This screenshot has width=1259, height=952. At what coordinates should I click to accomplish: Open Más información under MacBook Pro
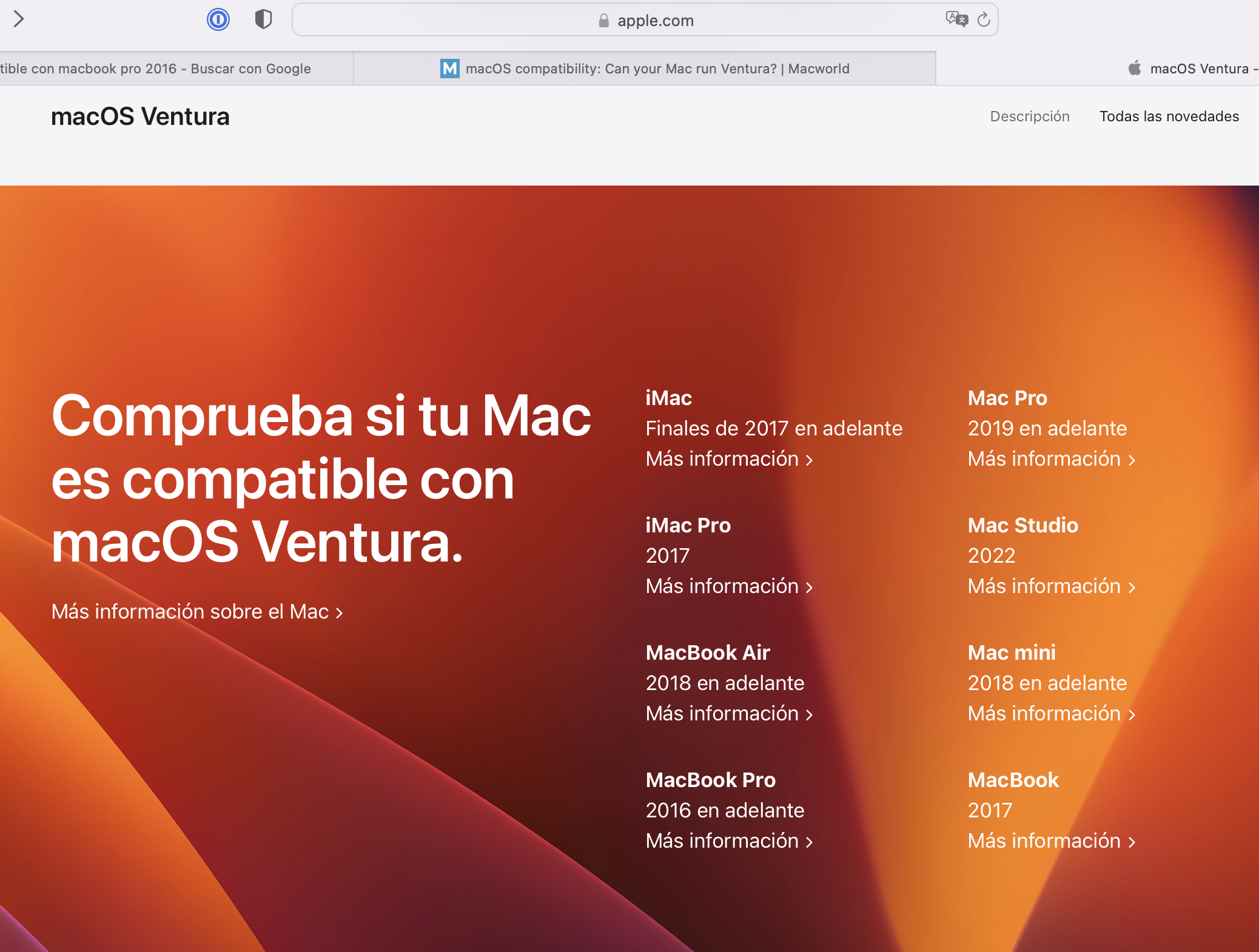click(x=729, y=841)
